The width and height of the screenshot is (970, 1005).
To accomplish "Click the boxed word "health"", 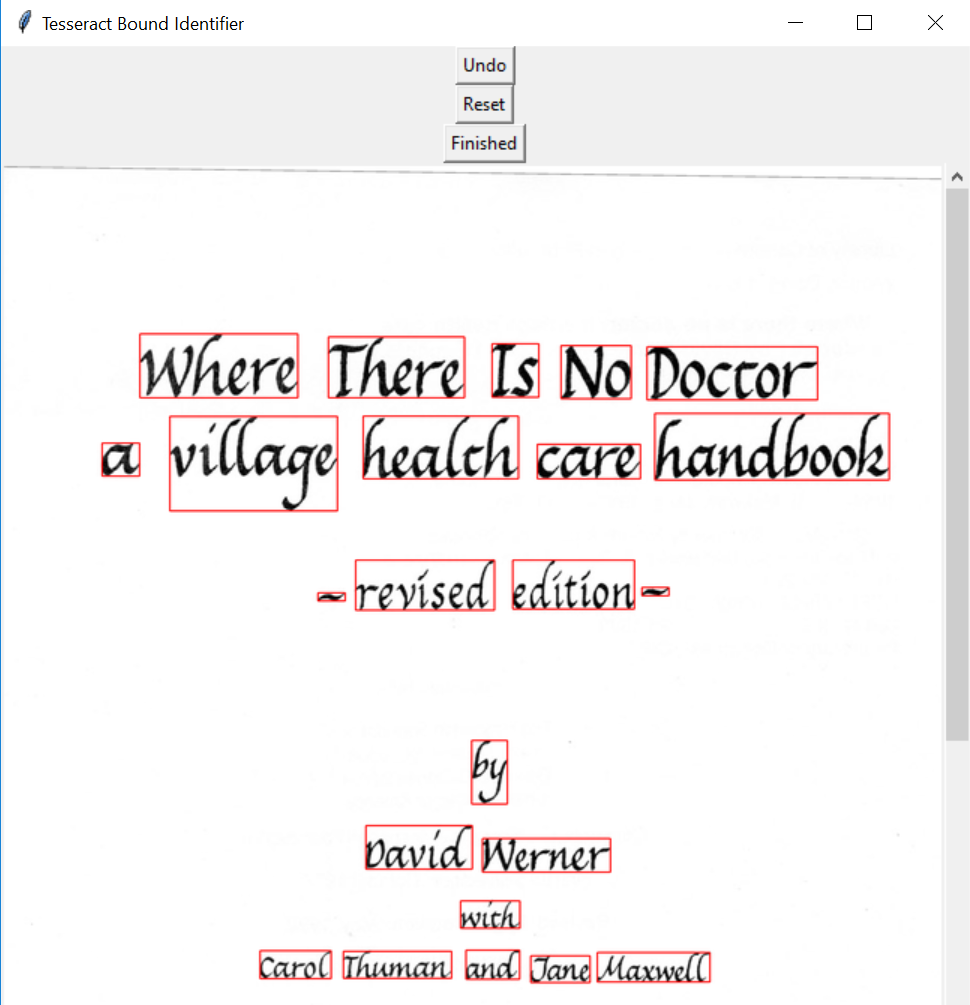I will (x=440, y=447).
